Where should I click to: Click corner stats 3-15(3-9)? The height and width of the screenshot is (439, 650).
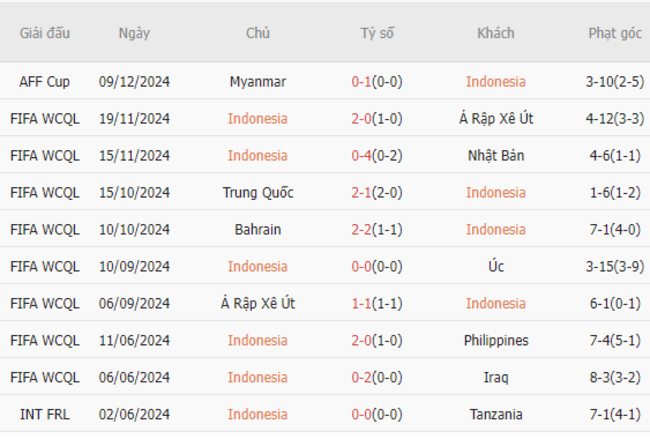click(x=615, y=266)
